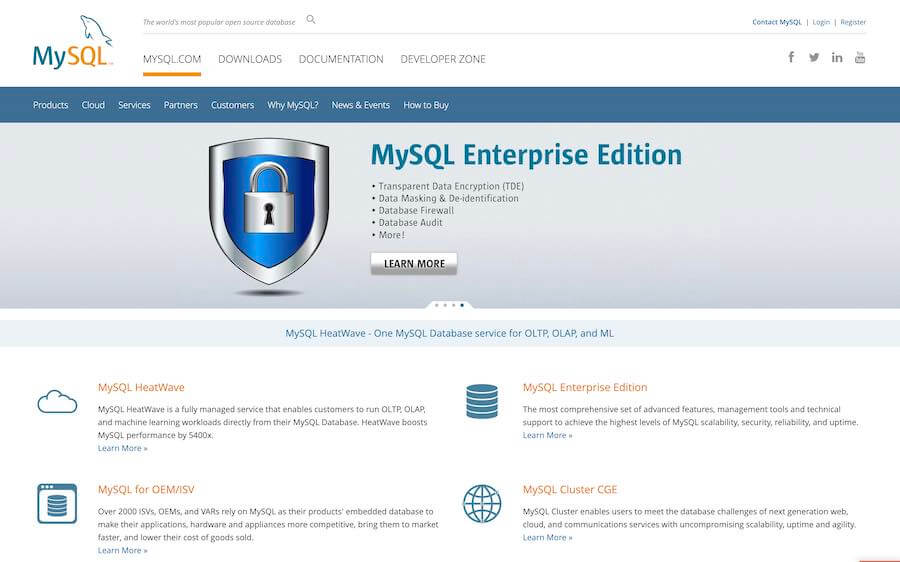The width and height of the screenshot is (900, 562).
Task: Switch to the Downloads tab
Action: pos(250,59)
